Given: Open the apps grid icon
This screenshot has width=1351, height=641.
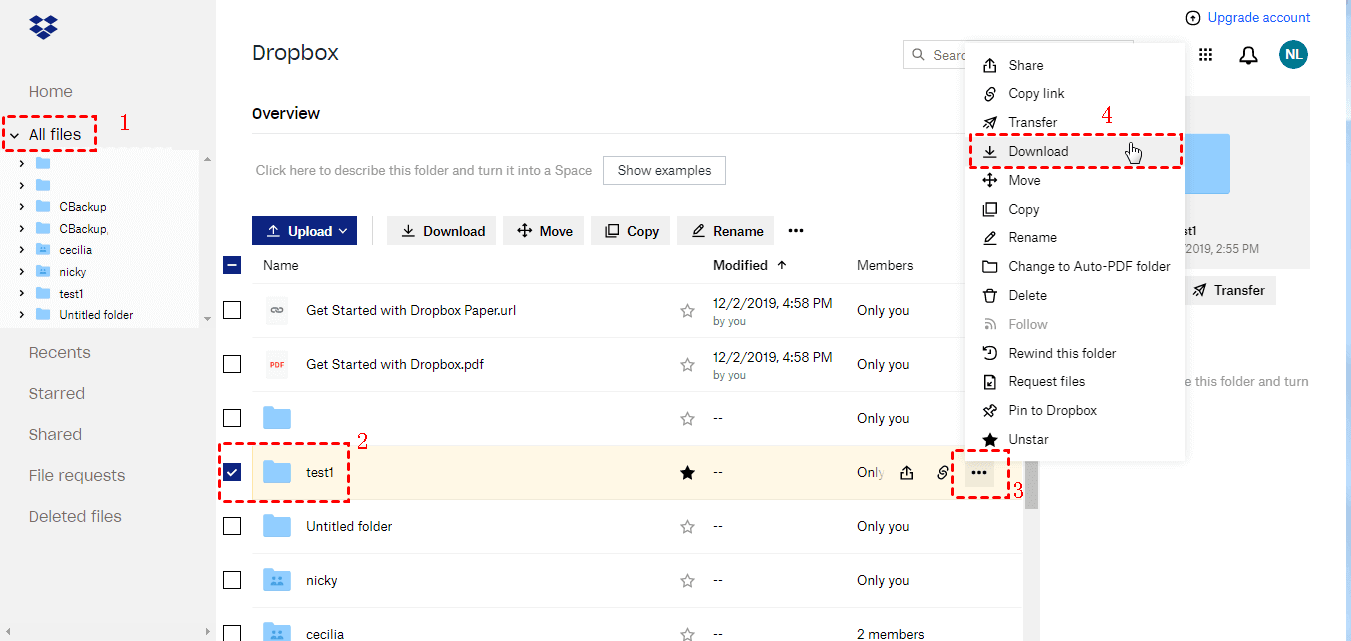Looking at the screenshot, I should tap(1206, 55).
